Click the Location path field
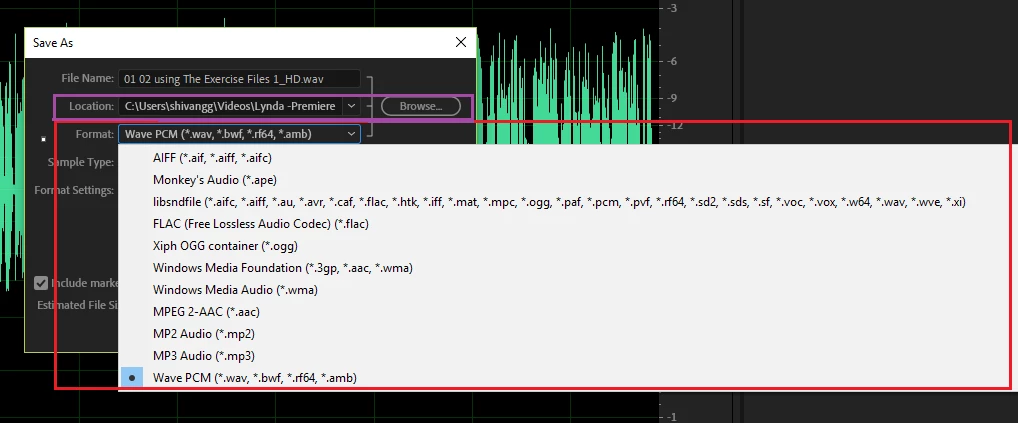 pos(230,106)
